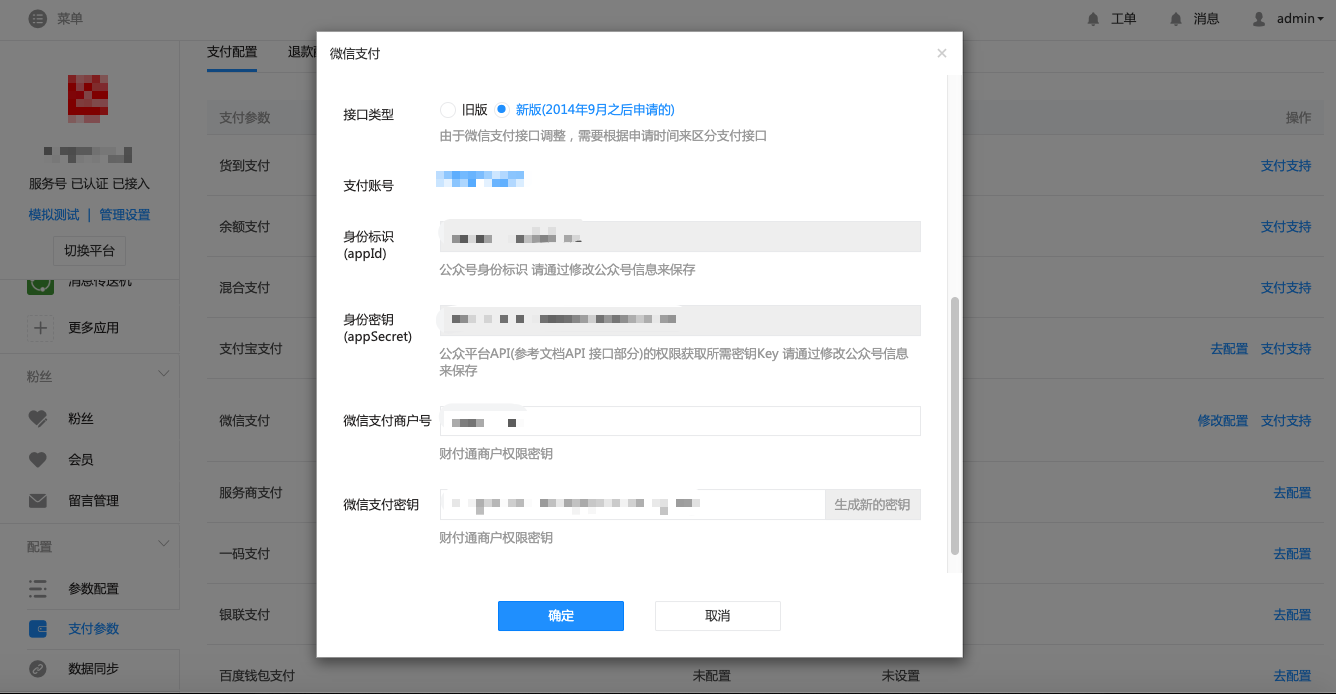This screenshot has width=1336, height=694.
Task: Collapse the 粉丝 sidebar section chevron
Action: tap(164, 374)
